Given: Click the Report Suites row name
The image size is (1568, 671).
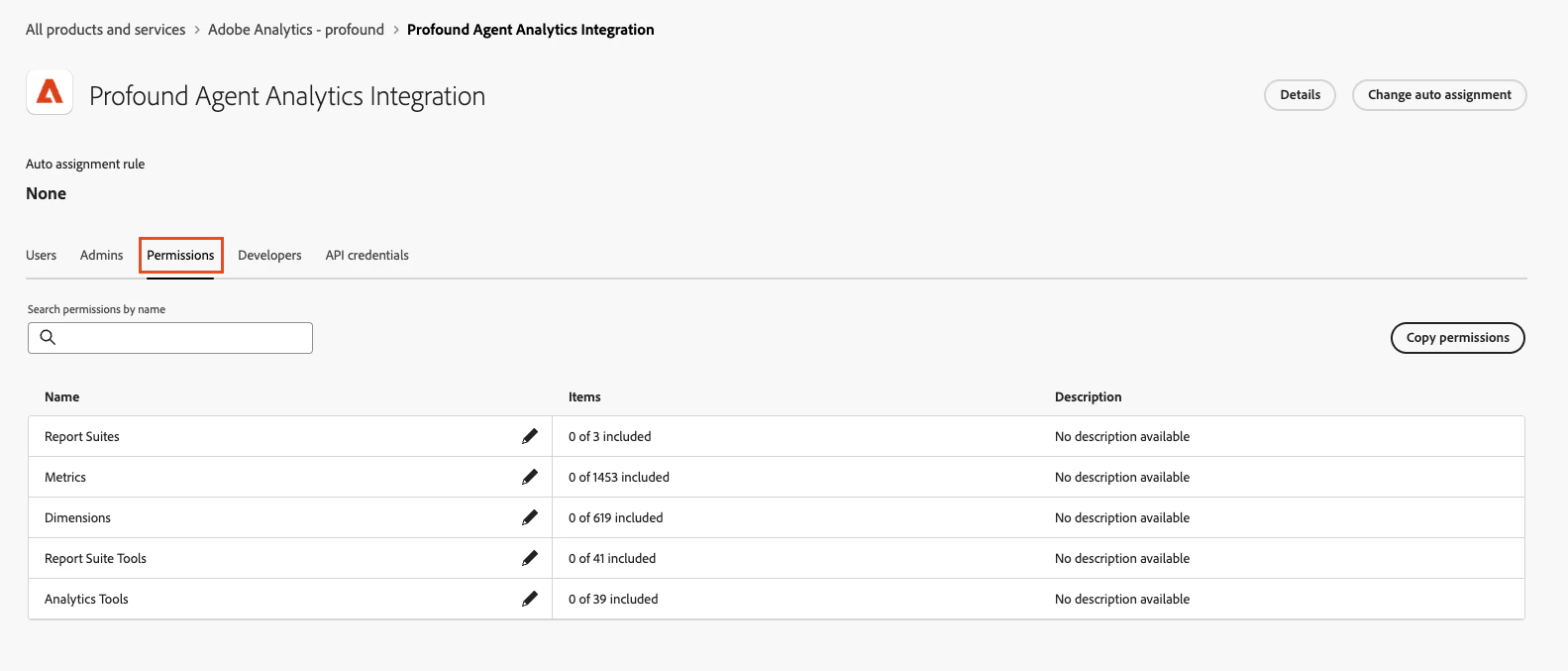Looking at the screenshot, I should point(82,436).
